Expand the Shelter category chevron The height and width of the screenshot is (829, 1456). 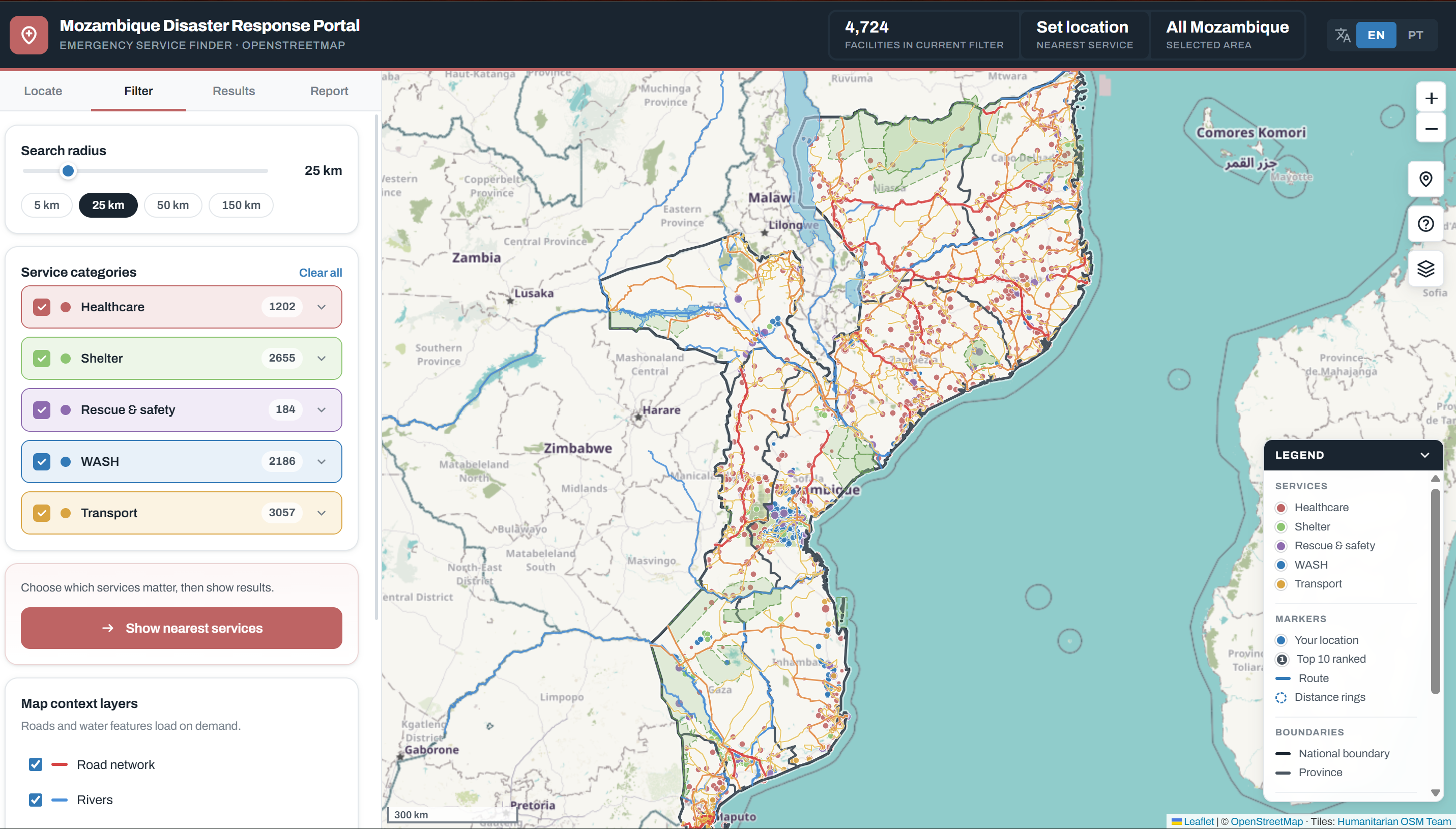(322, 359)
